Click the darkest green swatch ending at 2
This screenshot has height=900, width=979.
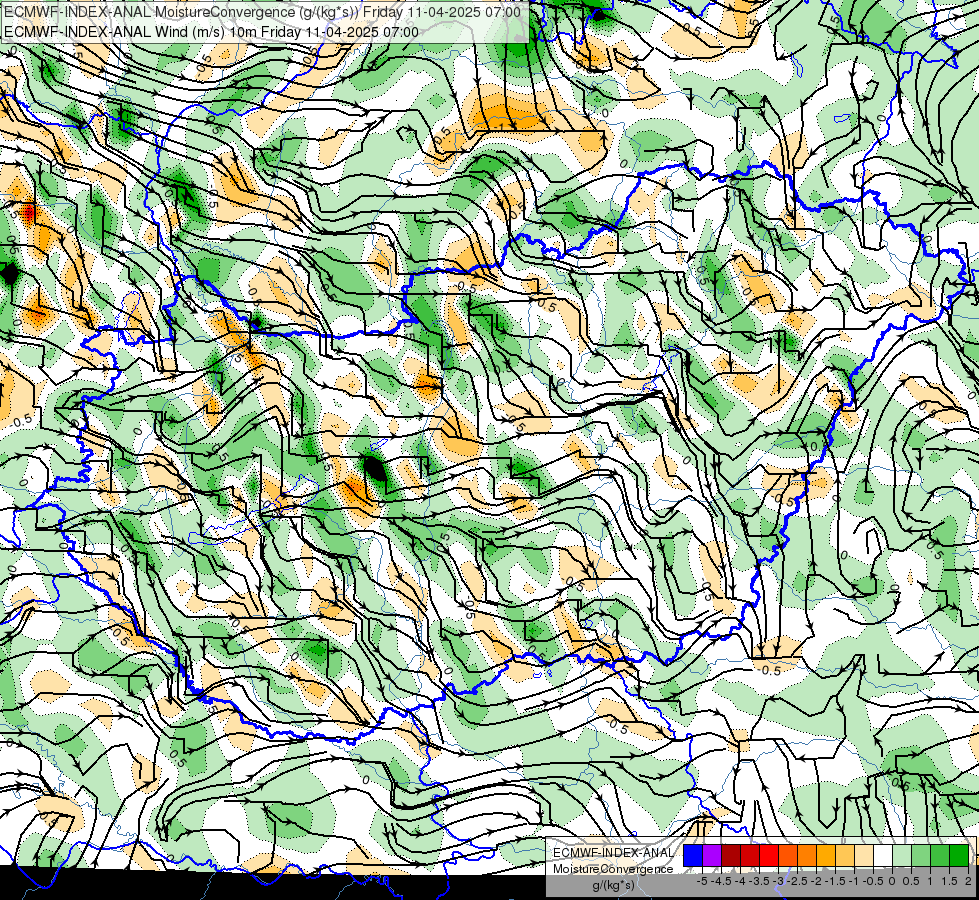pyautogui.click(x=959, y=856)
